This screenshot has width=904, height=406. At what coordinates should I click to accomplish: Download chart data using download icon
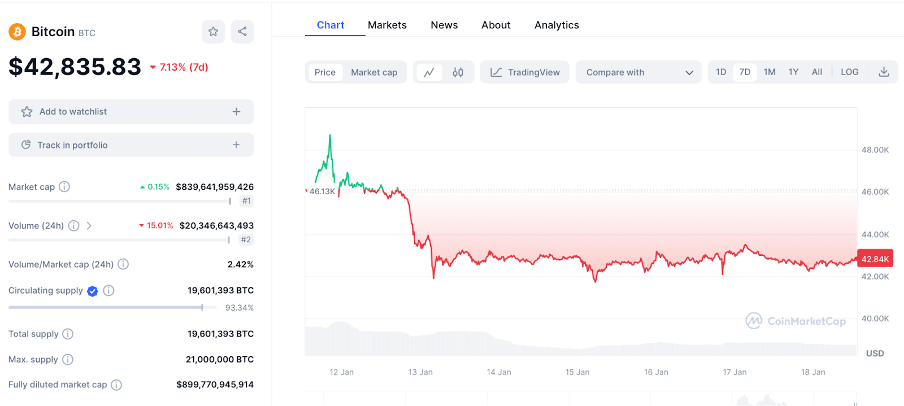pyautogui.click(x=884, y=72)
